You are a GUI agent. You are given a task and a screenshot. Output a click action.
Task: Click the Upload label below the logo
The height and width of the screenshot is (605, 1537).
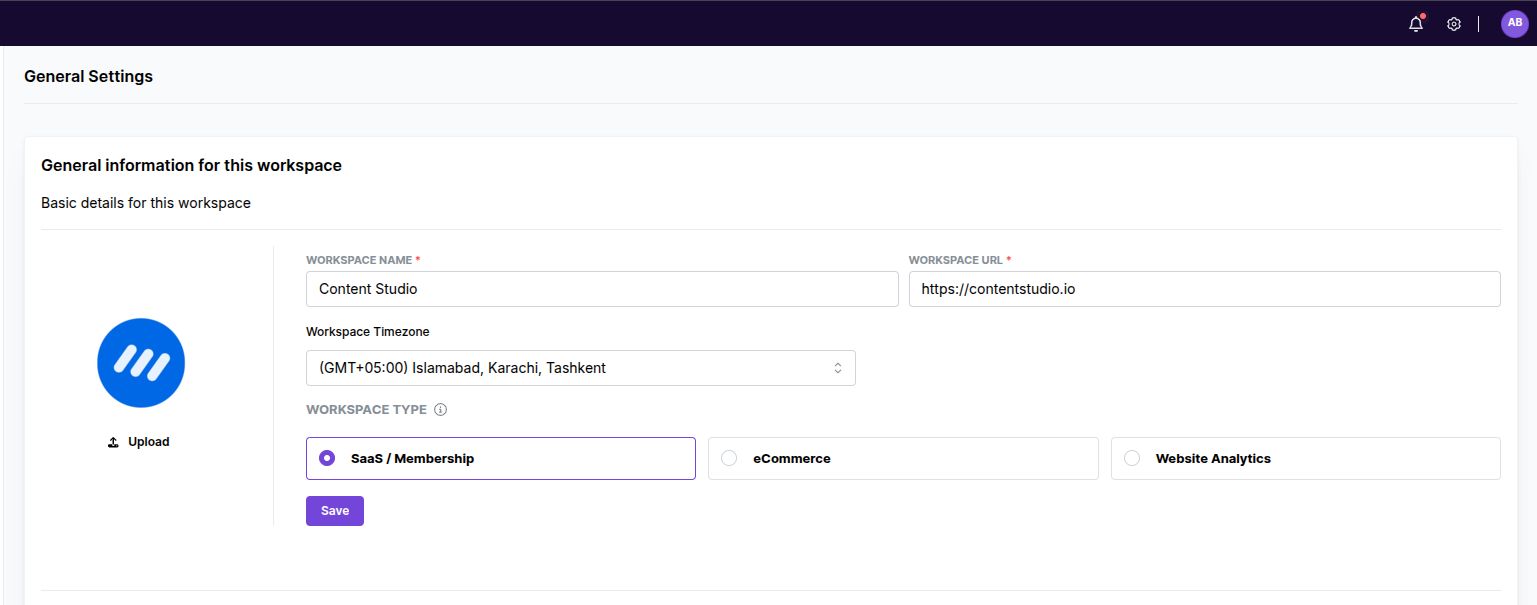pos(146,441)
